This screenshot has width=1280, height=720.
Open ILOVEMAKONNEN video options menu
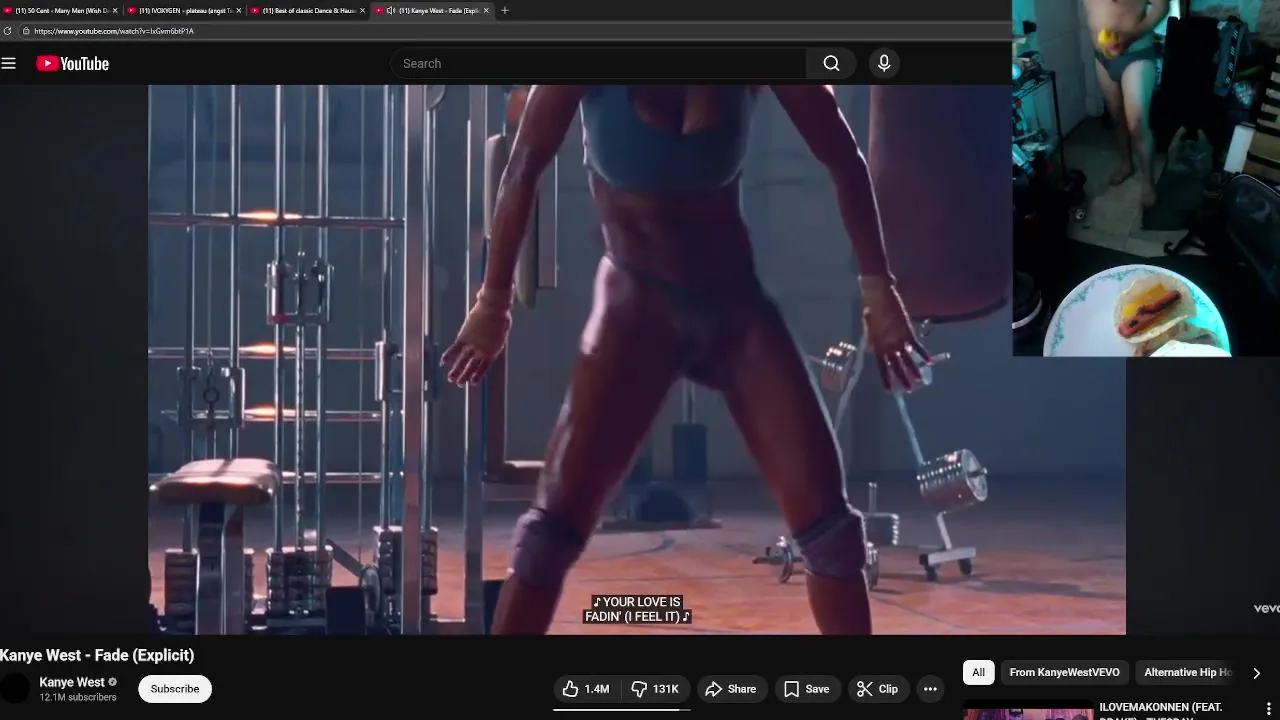1269,708
